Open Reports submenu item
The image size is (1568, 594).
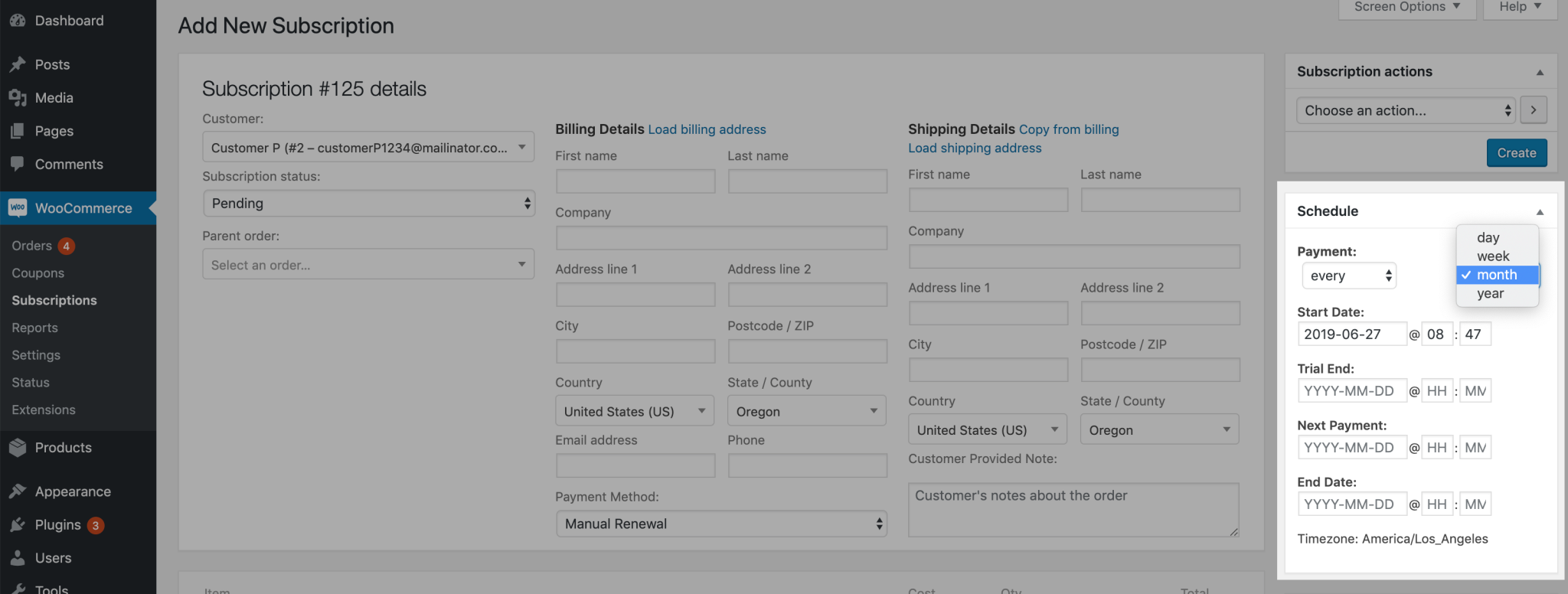pos(34,328)
